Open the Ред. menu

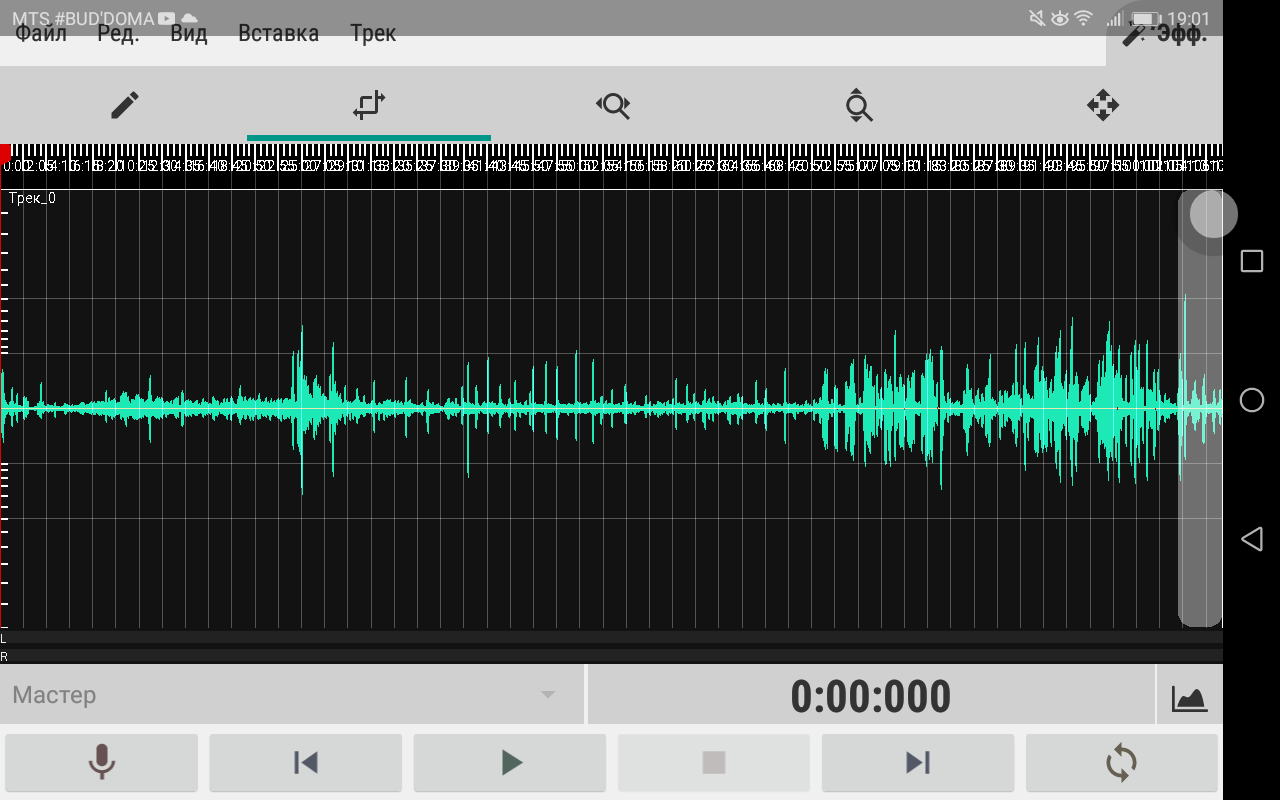coord(118,34)
